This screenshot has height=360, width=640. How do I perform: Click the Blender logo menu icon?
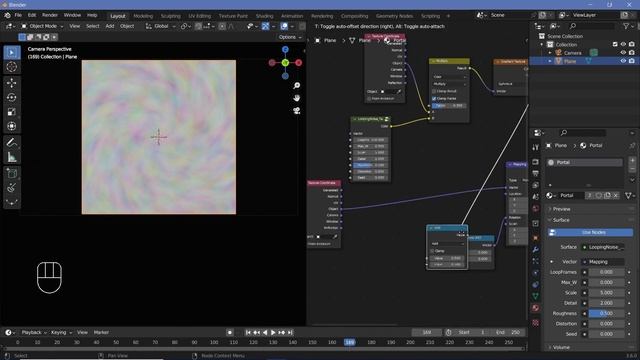tap(7, 15)
